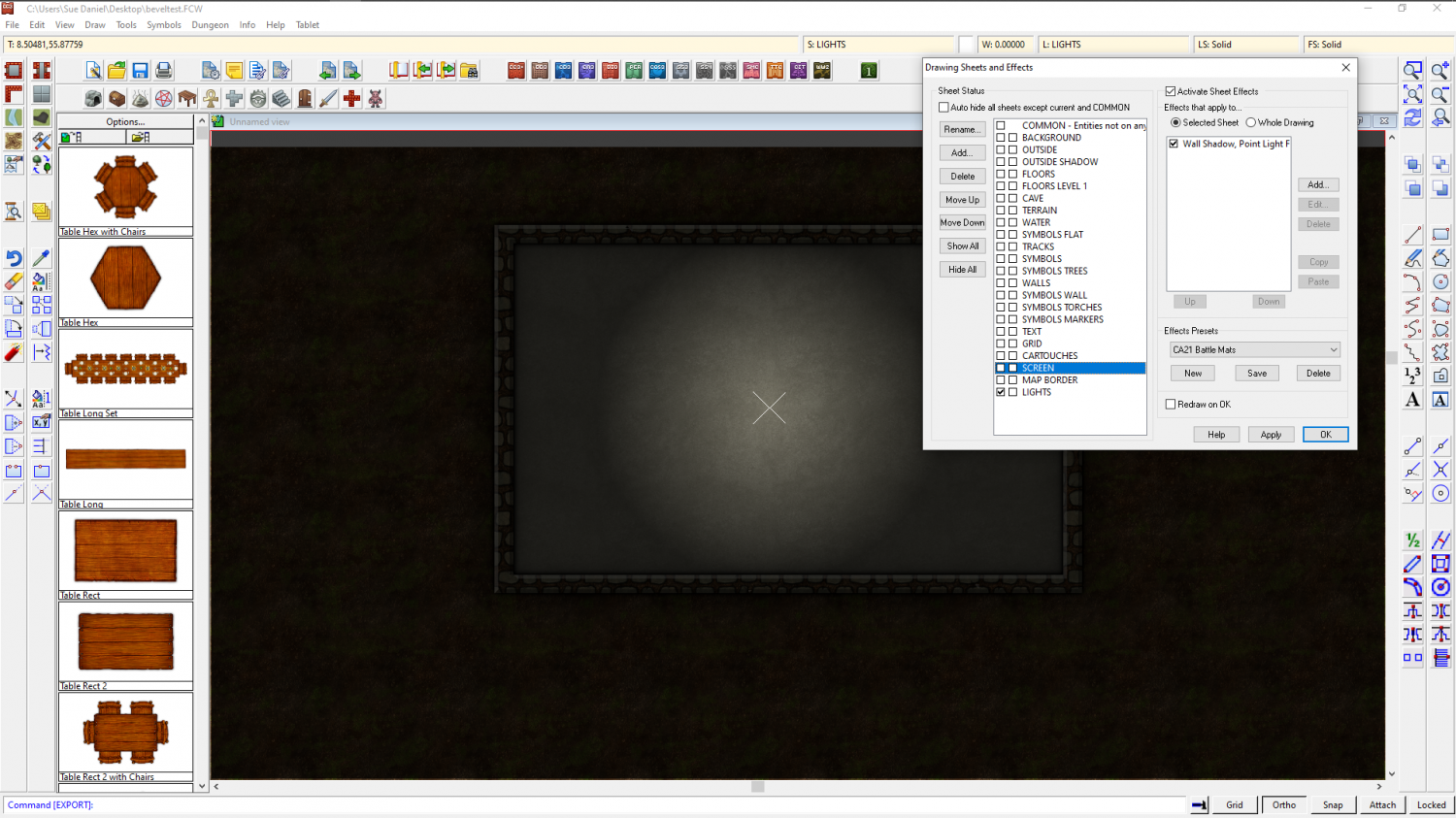Click the Open file folder icon
Viewport: 1456px width, 818px height.
coord(116,70)
